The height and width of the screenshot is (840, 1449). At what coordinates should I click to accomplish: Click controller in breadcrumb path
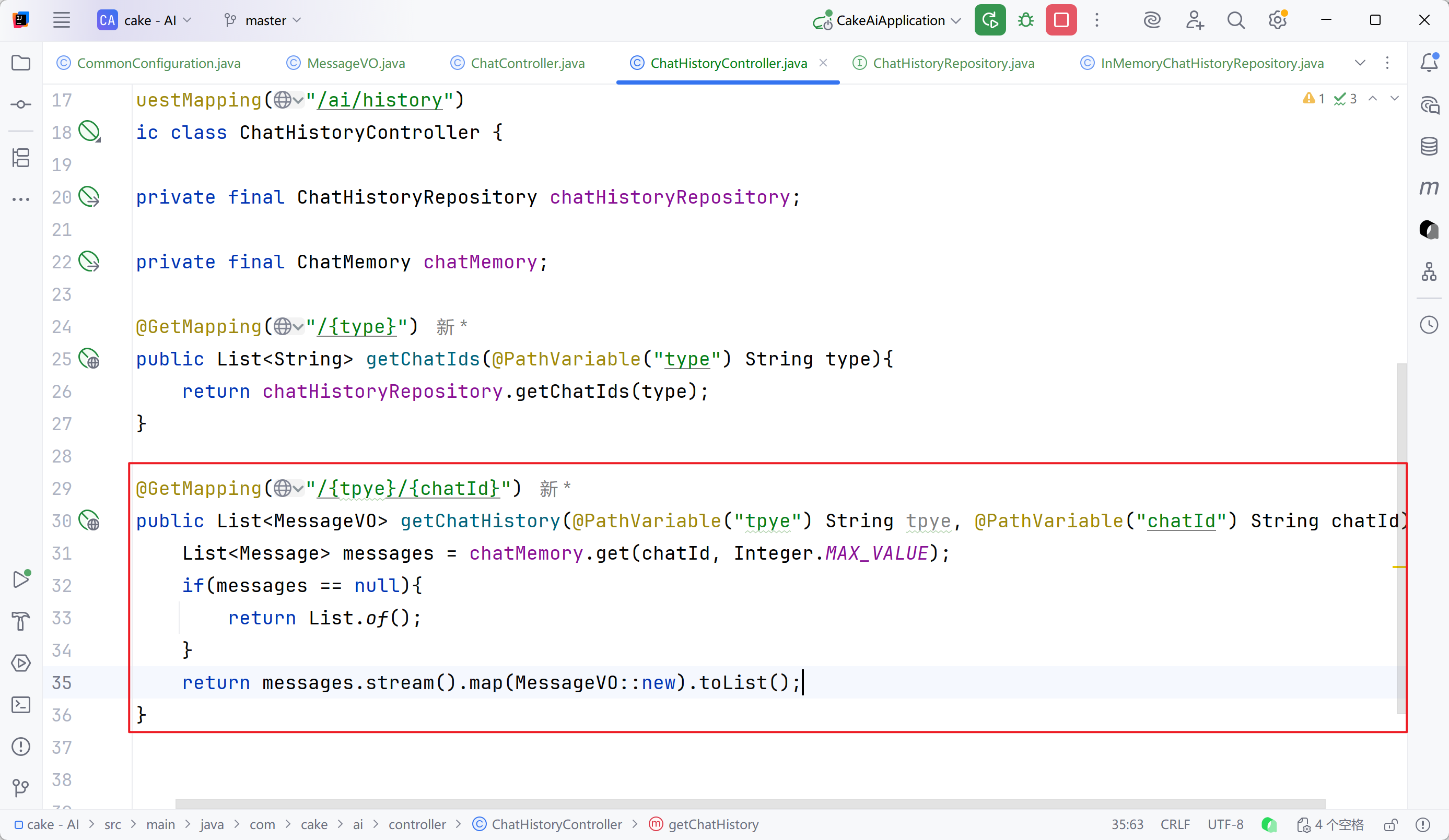point(417,824)
